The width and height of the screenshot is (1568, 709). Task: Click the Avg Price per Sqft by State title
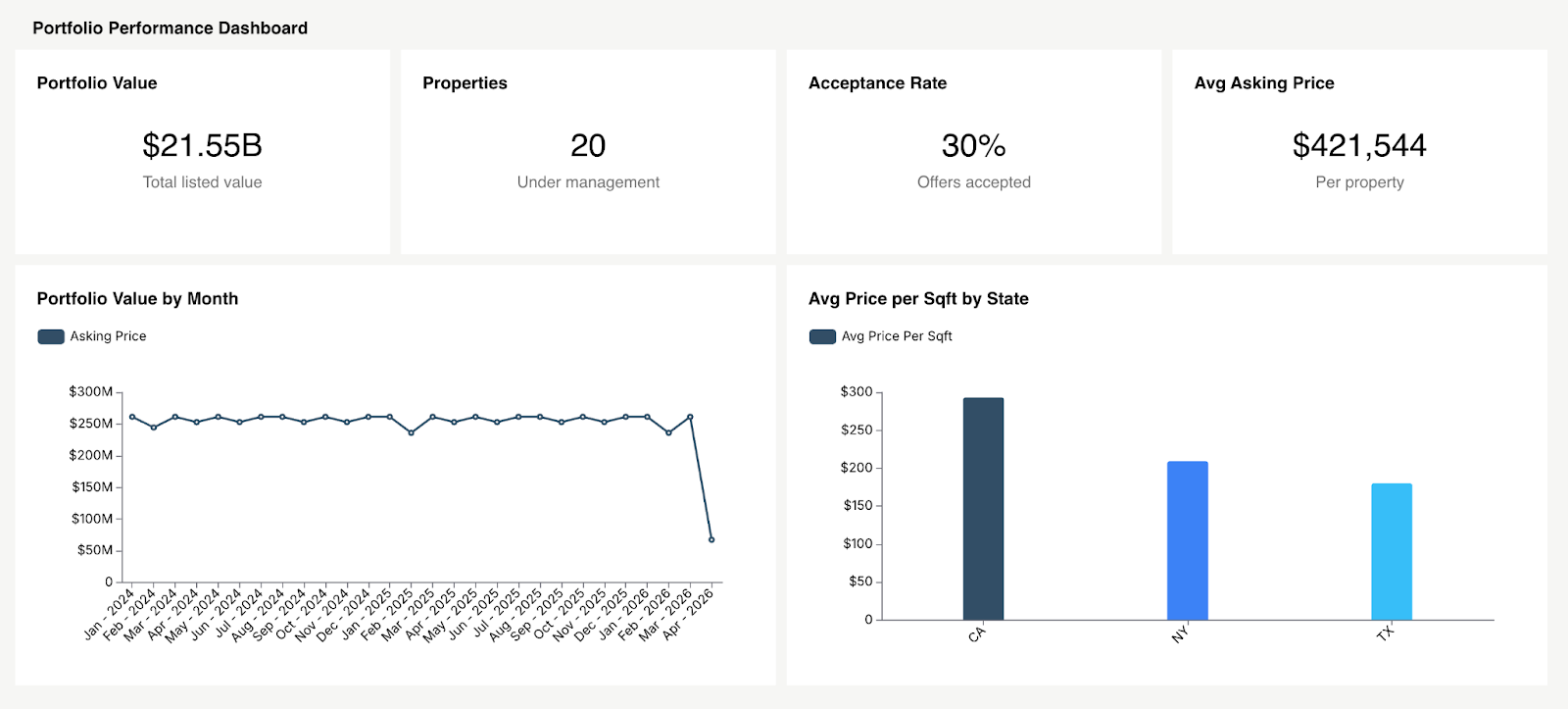pos(918,299)
